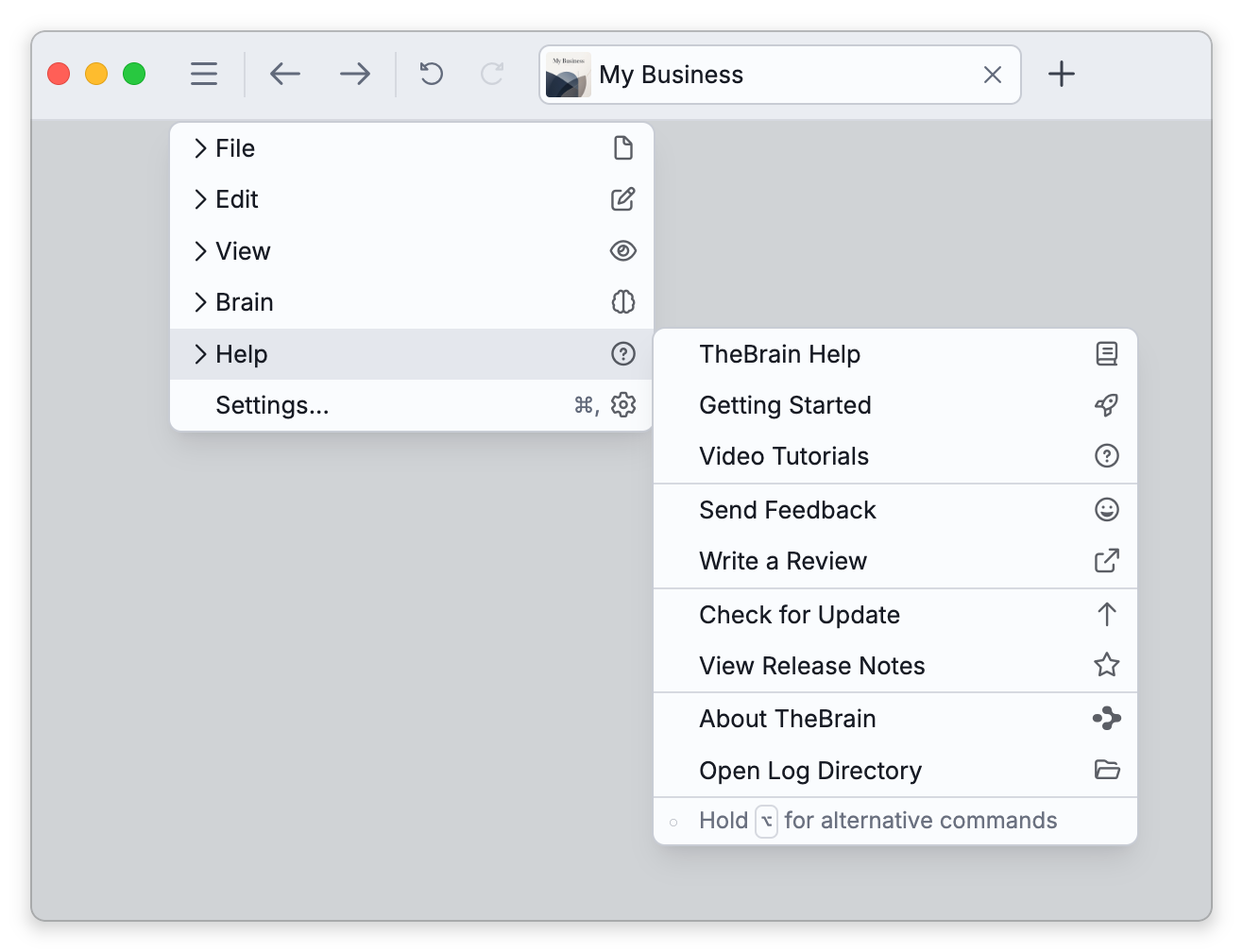
Task: Open View Release Notes
Action: click(x=895, y=666)
